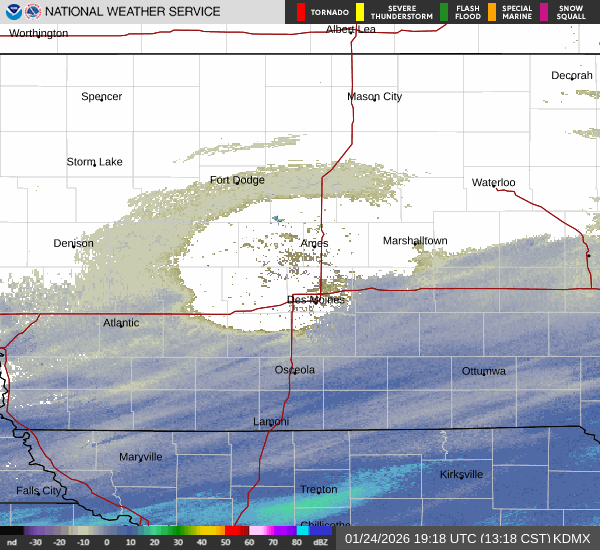The image size is (600, 550).
Task: Click the green Flash Flood legend swatch
Action: pyautogui.click(x=443, y=12)
